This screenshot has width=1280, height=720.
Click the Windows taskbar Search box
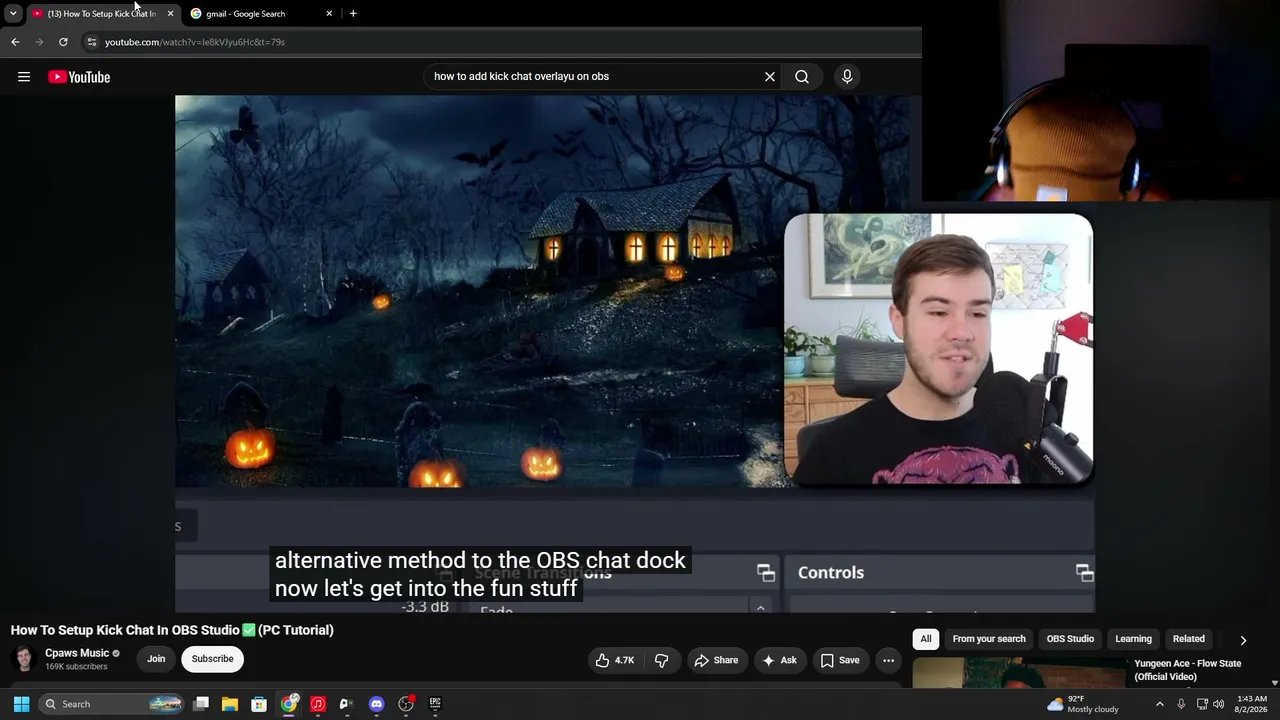(112, 704)
